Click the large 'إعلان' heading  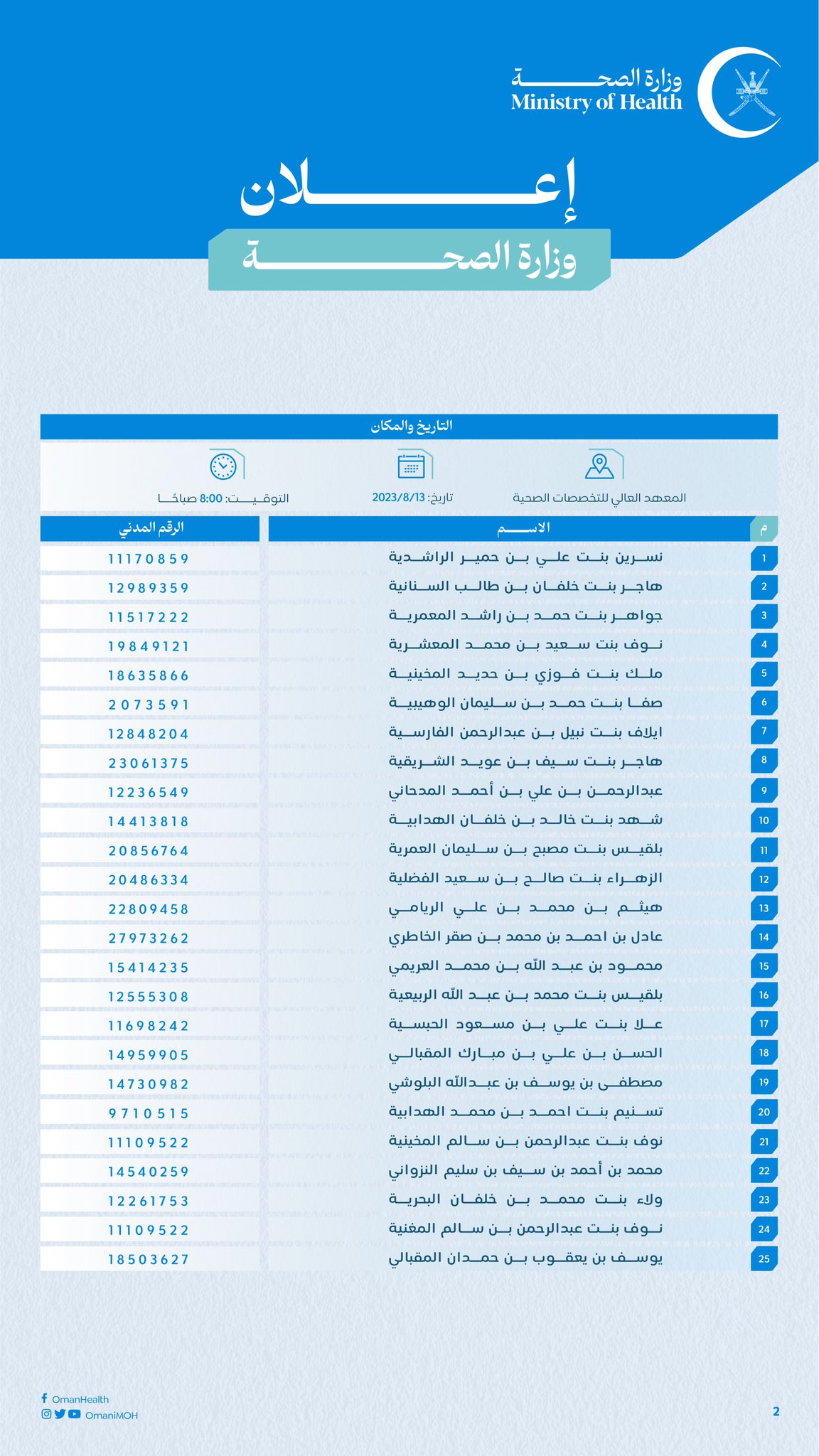[x=409, y=189]
